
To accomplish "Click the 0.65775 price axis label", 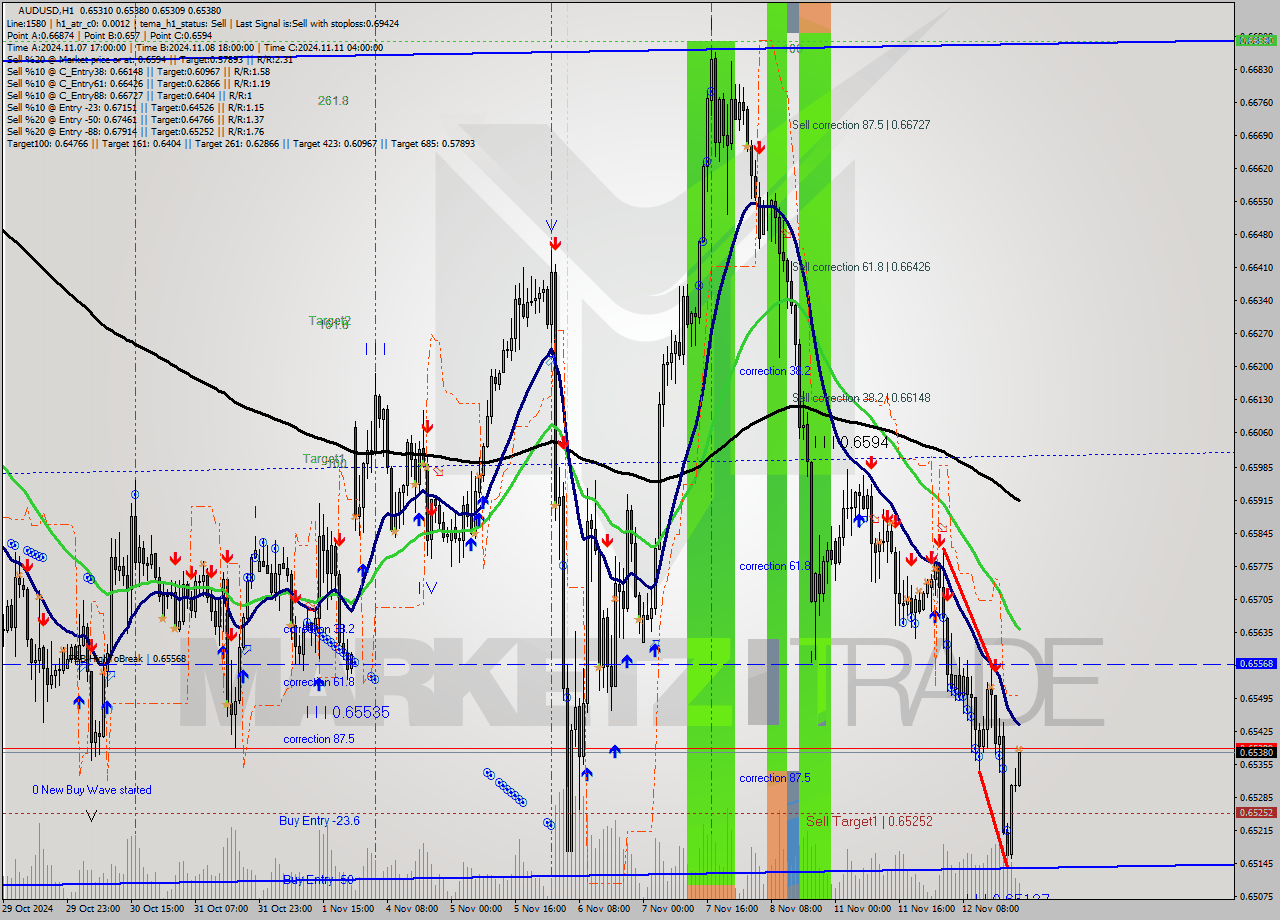I will point(1256,566).
